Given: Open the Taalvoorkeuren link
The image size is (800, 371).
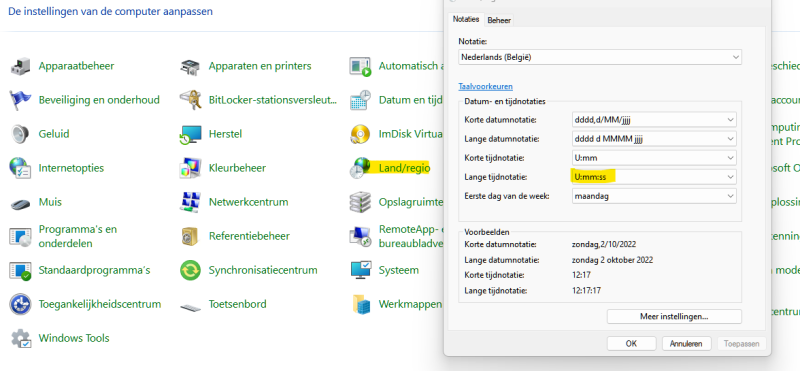Looking at the screenshot, I should (x=486, y=87).
